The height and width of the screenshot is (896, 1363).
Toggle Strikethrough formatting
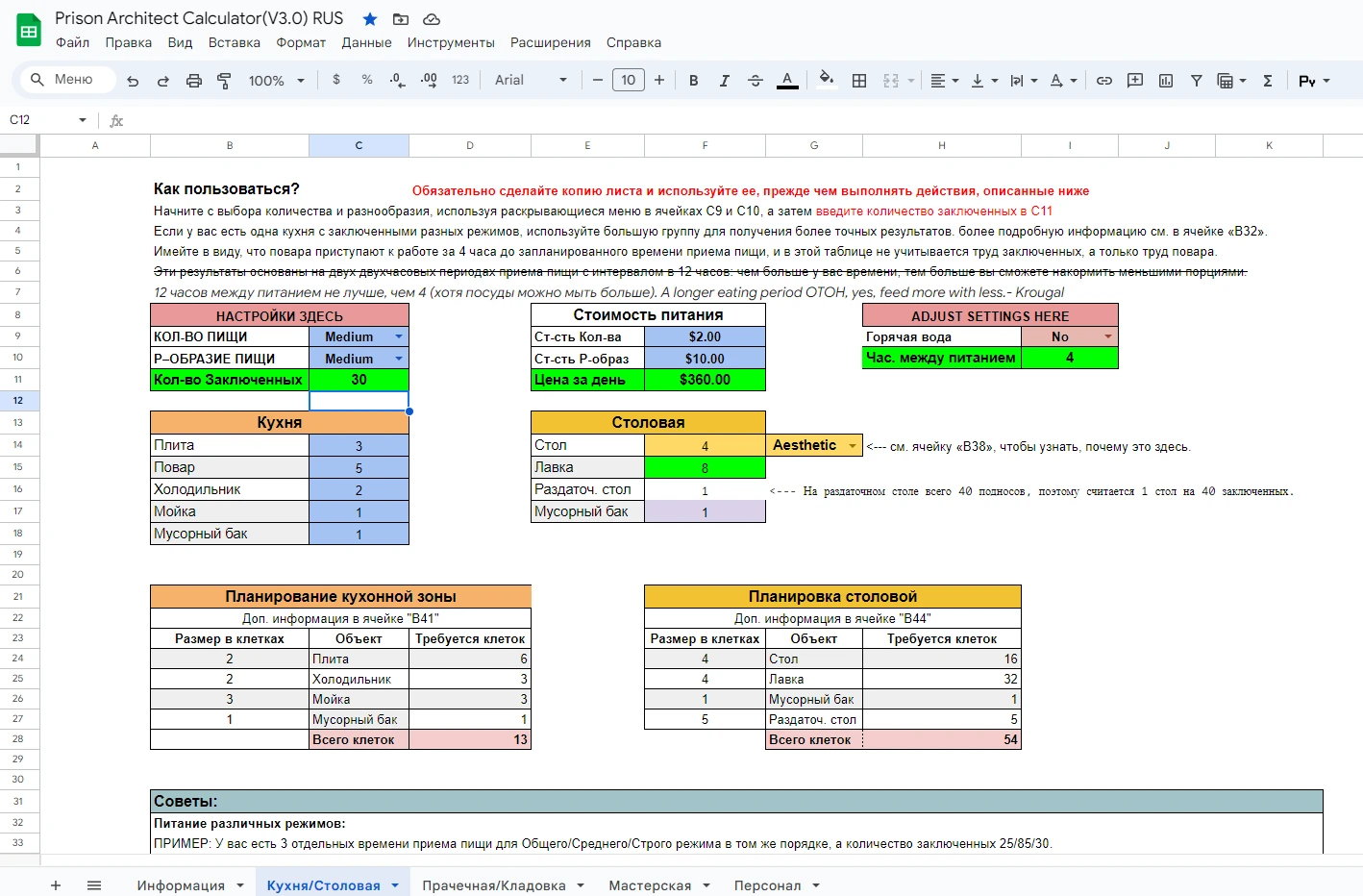point(756,81)
